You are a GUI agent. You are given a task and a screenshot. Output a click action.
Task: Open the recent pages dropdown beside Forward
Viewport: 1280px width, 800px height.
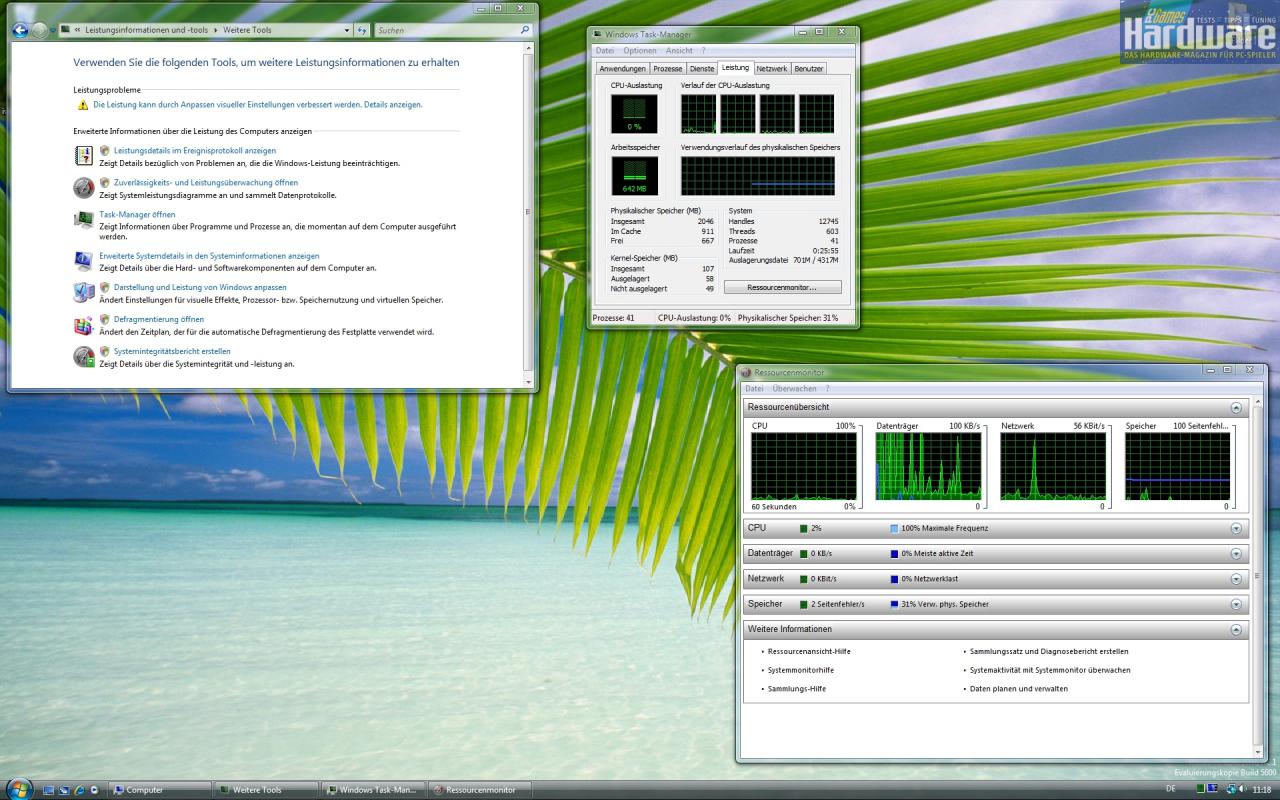click(x=53, y=31)
